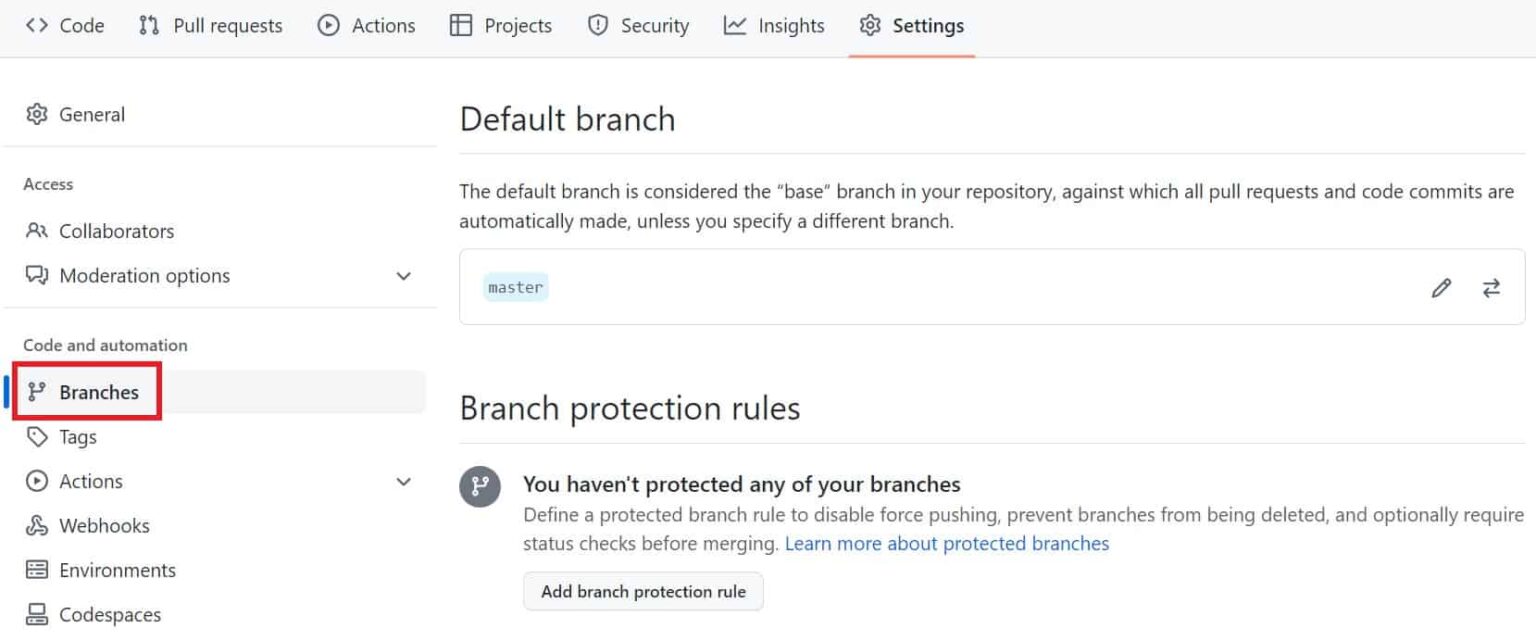The width and height of the screenshot is (1536, 641).
Task: Open Learn more about protected branches
Action: coord(946,543)
